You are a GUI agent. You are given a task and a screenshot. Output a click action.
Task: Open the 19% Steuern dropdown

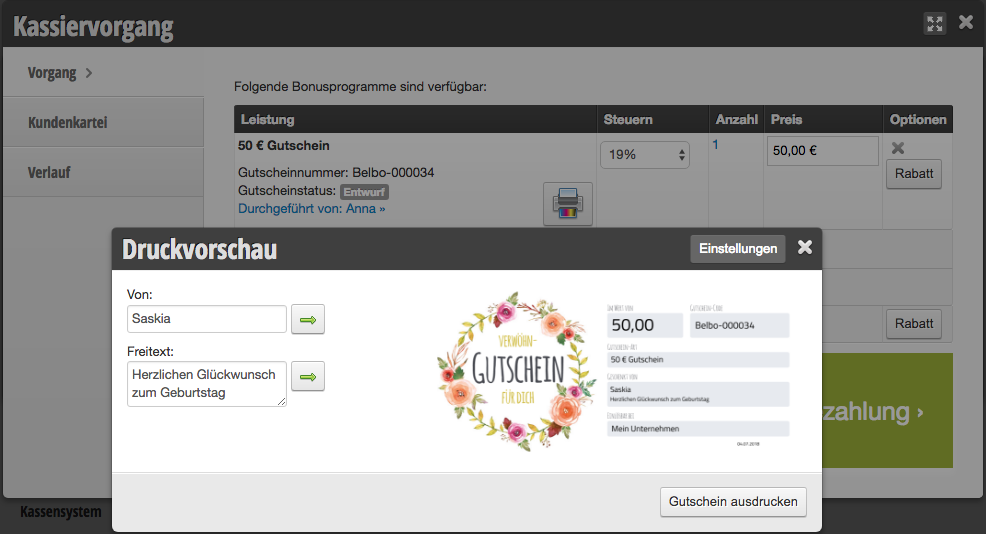(x=645, y=155)
